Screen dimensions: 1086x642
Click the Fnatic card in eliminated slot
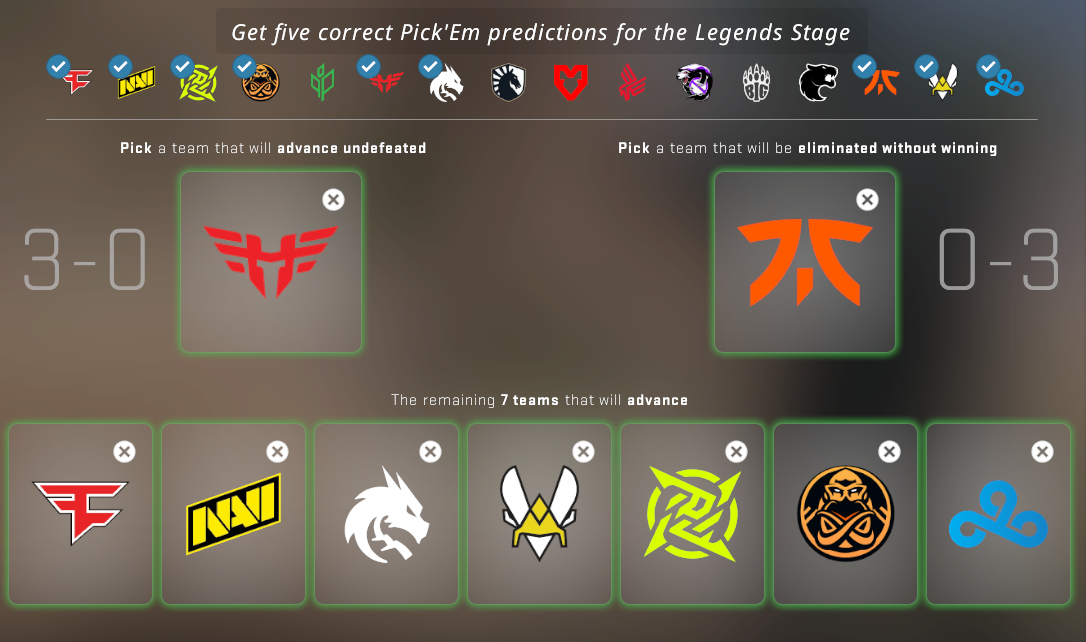(x=805, y=262)
